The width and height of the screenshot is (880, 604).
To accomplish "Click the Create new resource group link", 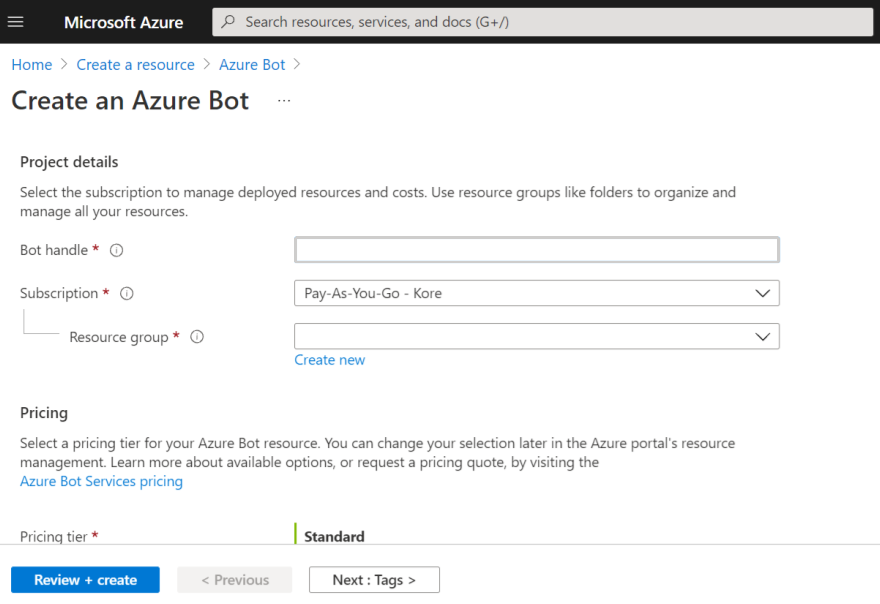I will coord(329,359).
